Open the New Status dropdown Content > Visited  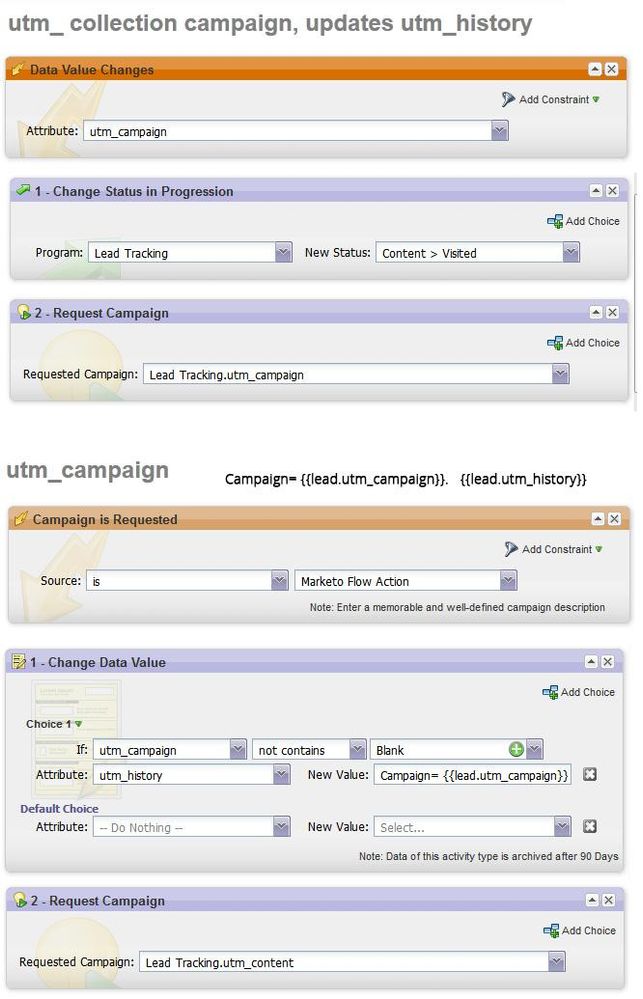click(571, 253)
